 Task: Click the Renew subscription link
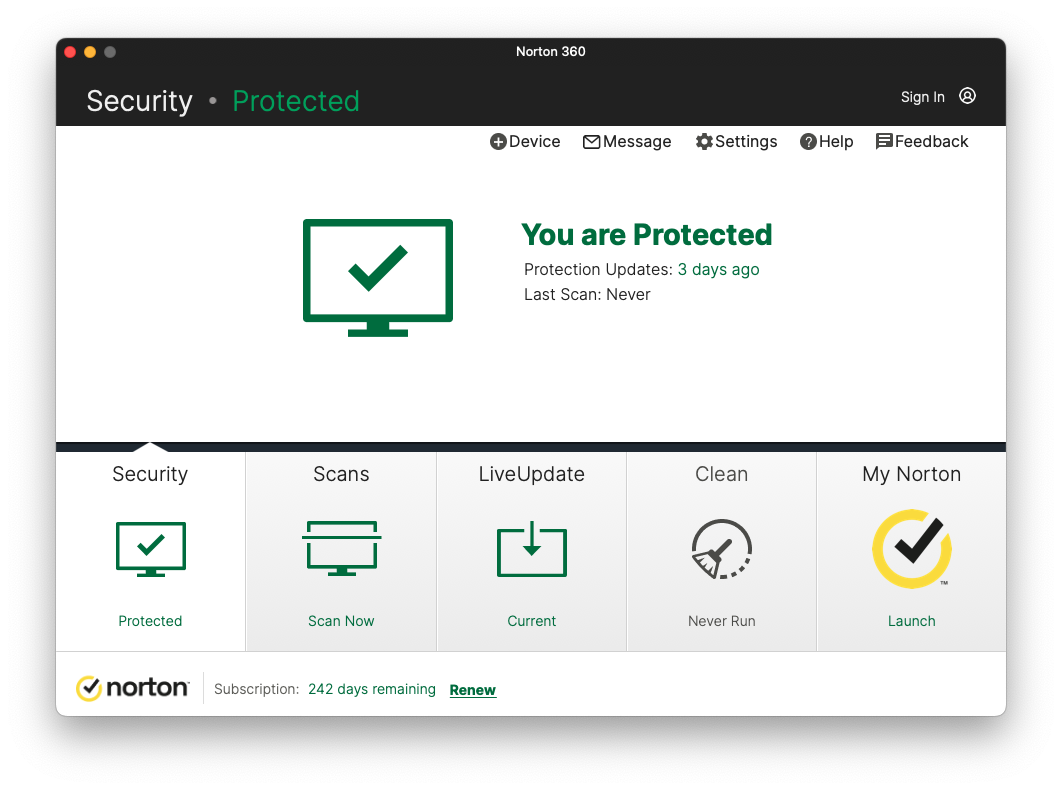(x=472, y=690)
